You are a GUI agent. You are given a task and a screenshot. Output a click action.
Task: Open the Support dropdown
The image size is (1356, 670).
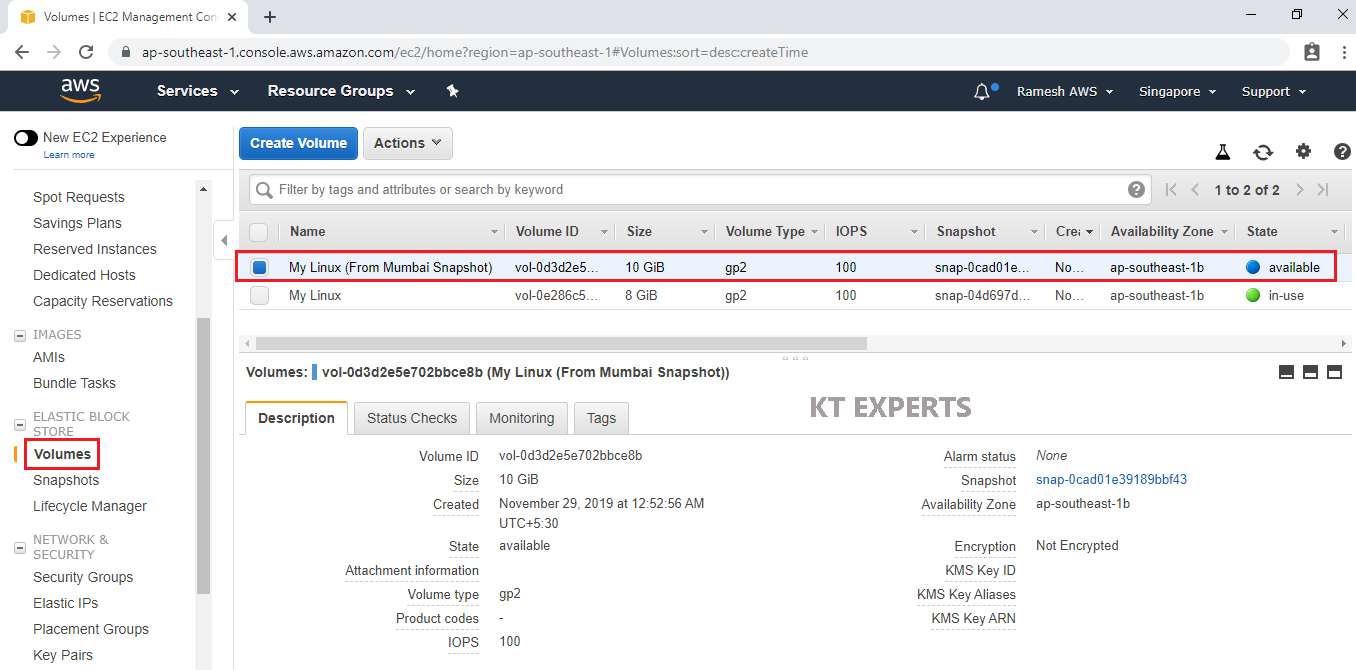point(1274,91)
